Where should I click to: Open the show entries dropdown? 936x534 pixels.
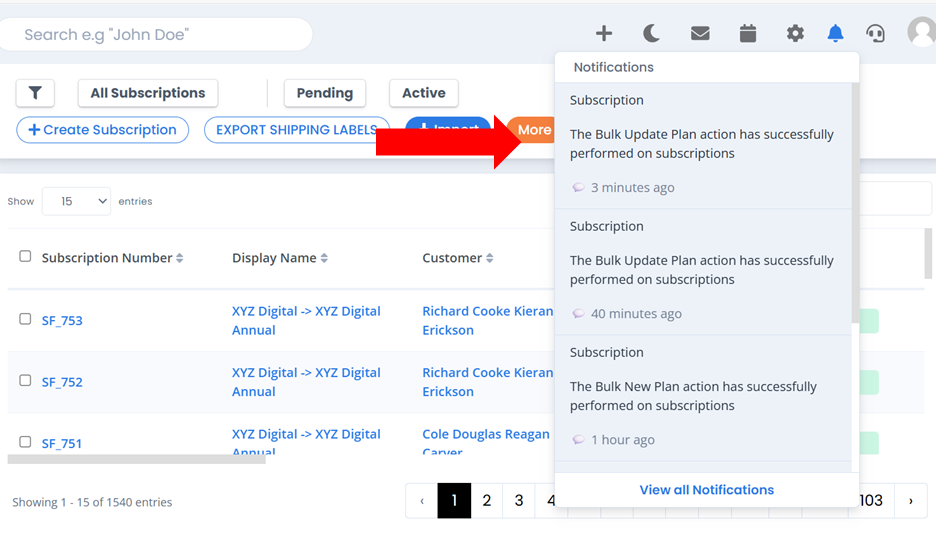[76, 201]
